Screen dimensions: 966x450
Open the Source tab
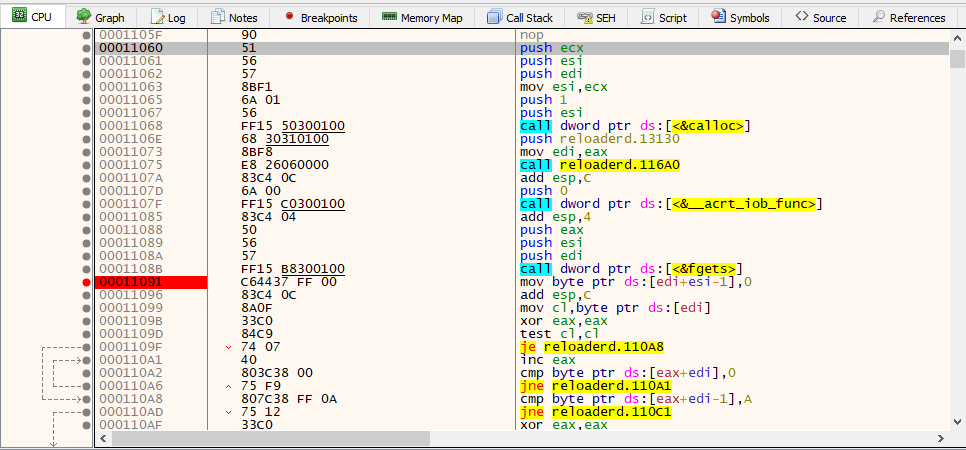click(x=821, y=17)
